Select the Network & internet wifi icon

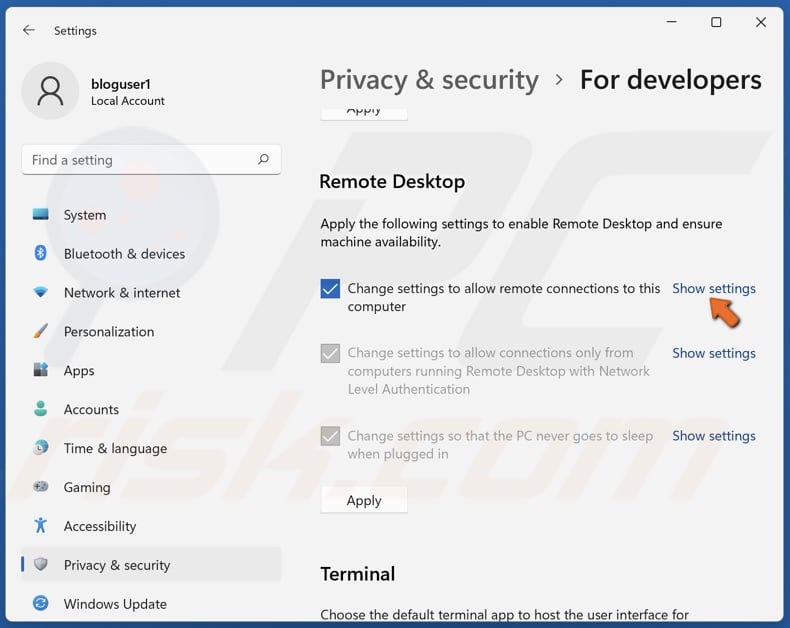click(x=41, y=293)
